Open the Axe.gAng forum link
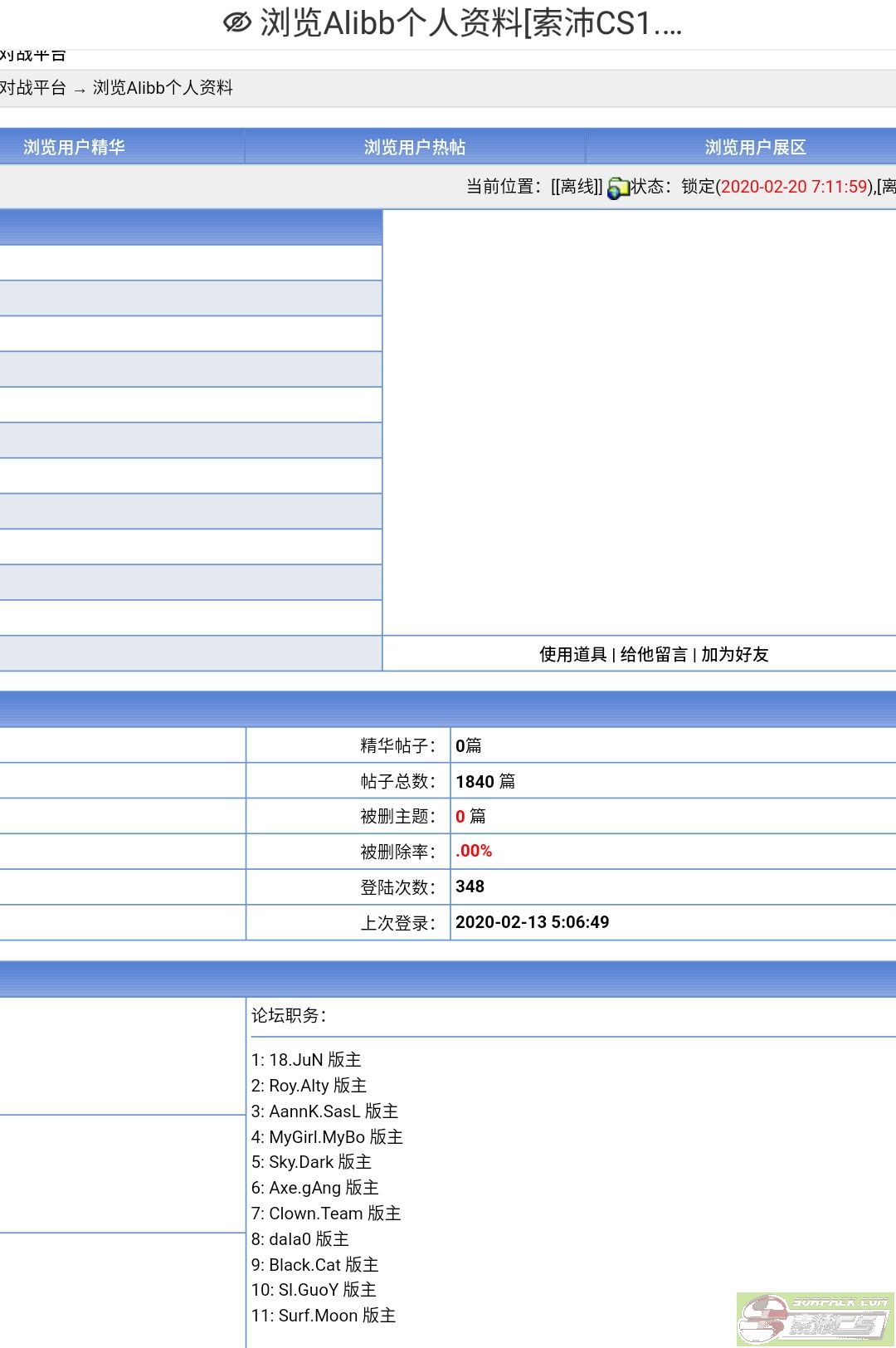Viewport: 896px width, 1348px height. click(304, 1188)
